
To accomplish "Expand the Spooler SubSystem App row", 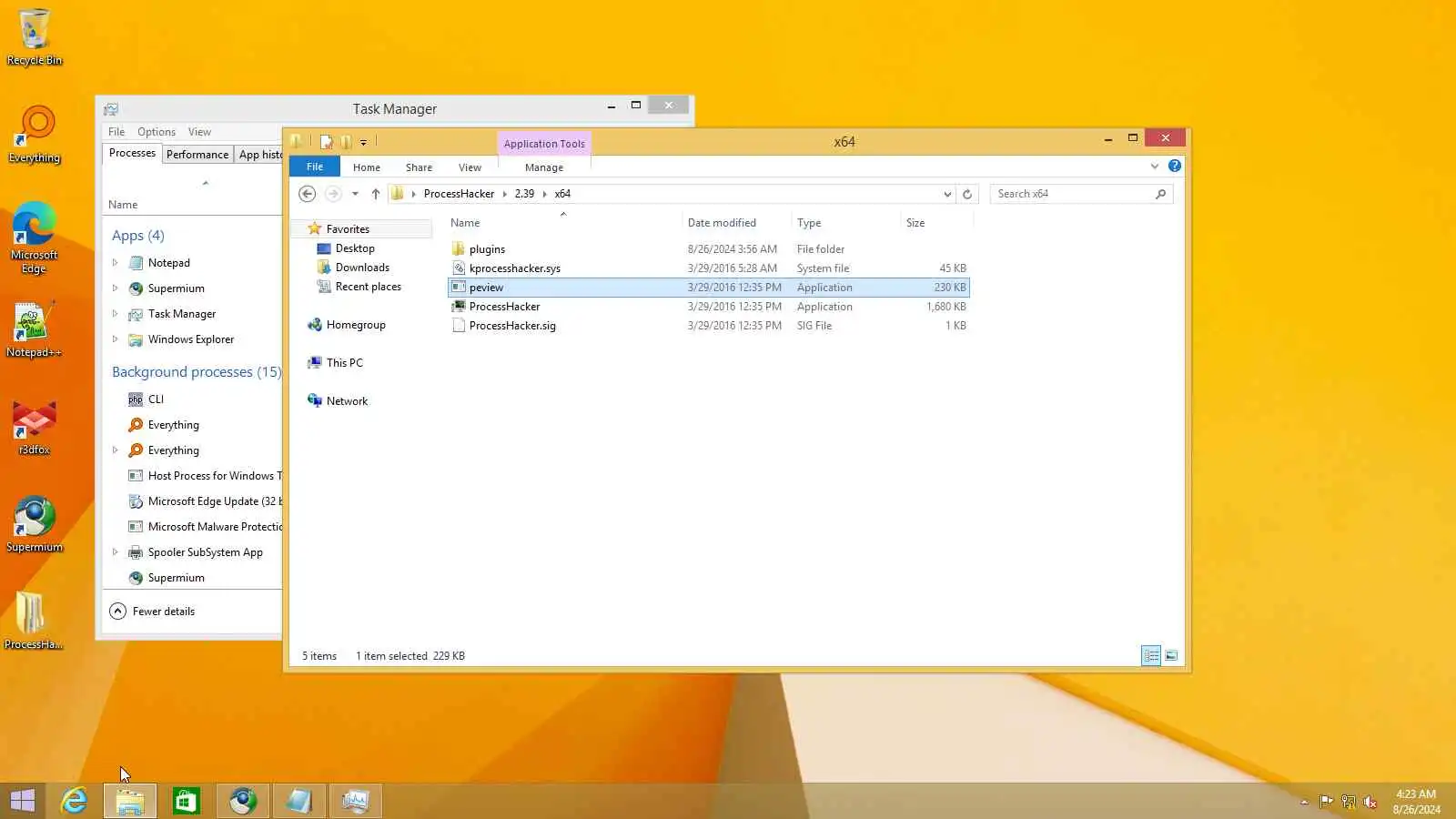I will tap(115, 552).
